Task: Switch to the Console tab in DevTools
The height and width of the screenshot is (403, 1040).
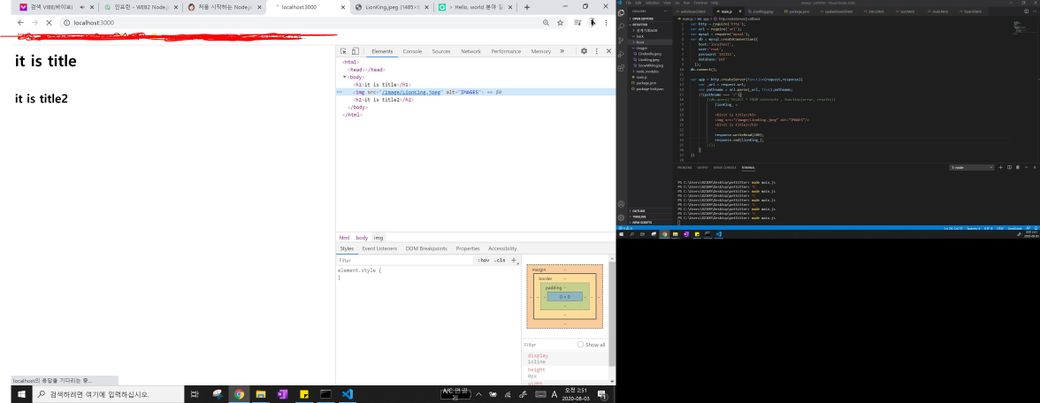Action: (412, 51)
